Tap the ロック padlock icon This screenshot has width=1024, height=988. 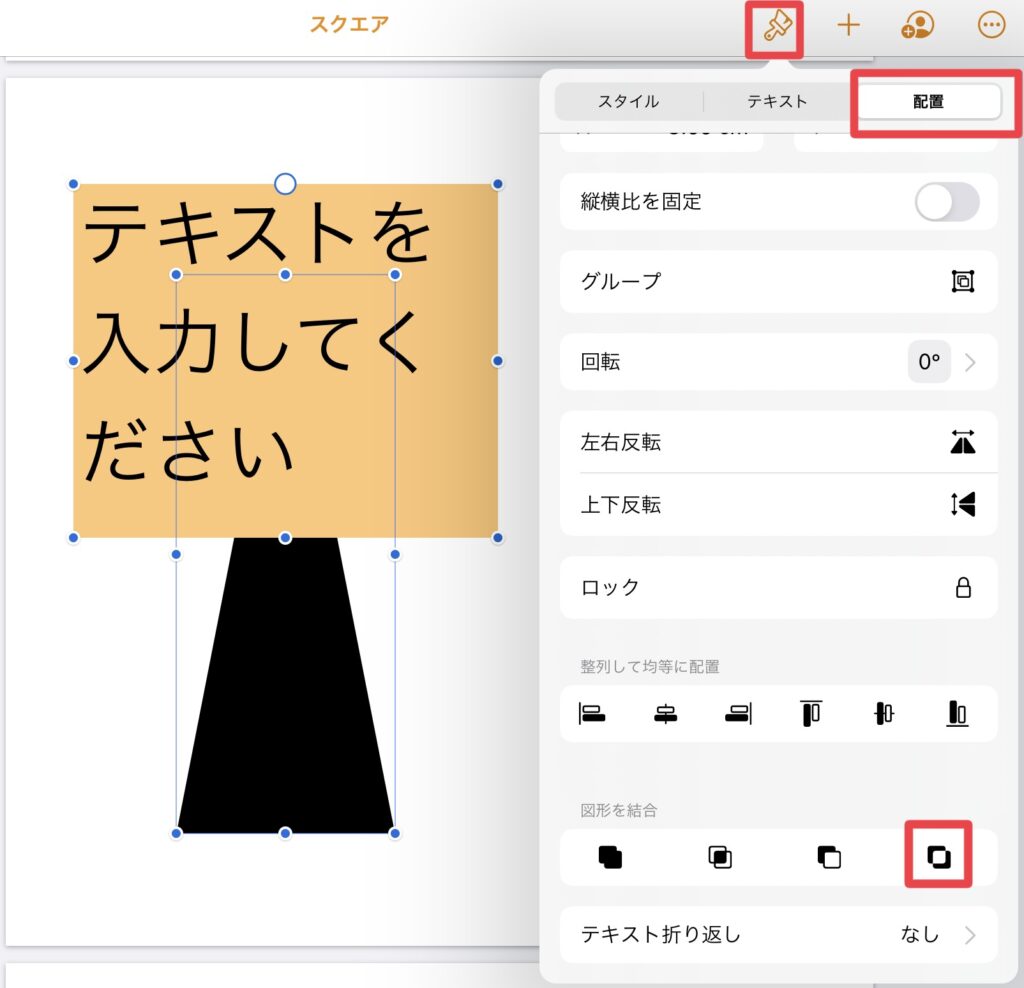pos(963,587)
